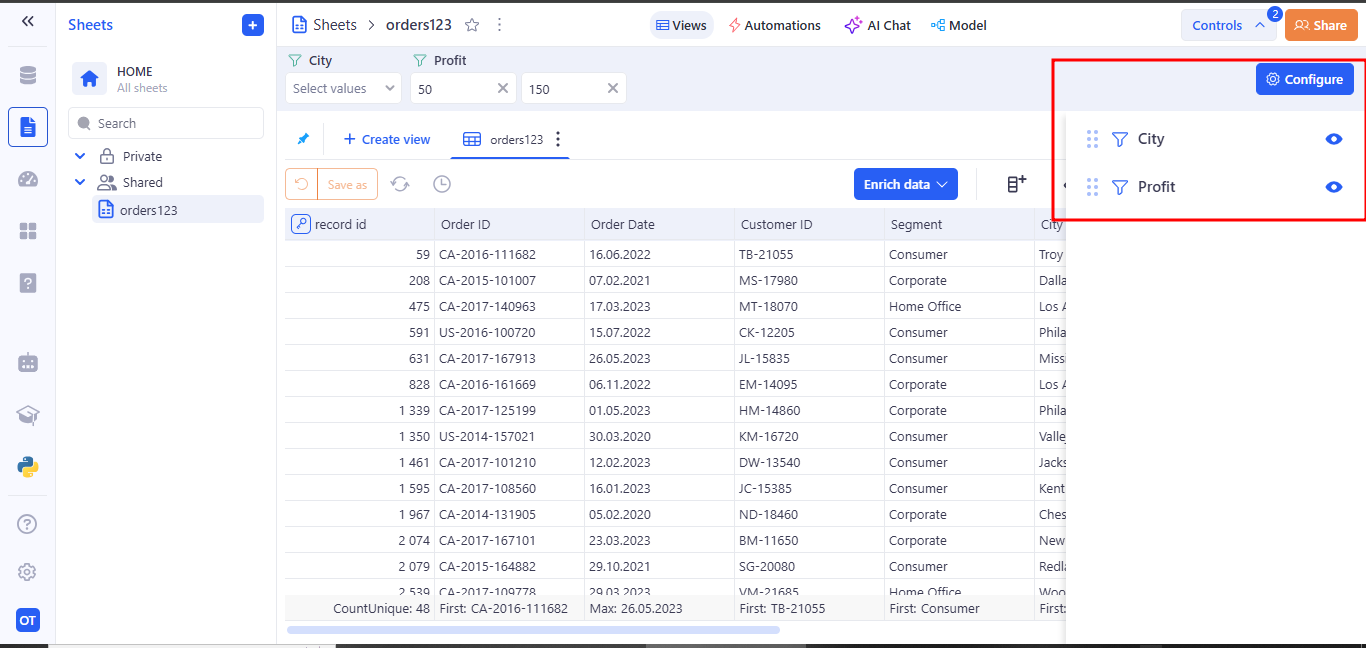This screenshot has width=1366, height=648.
Task: Click the Profit maximum field with 150
Action: (573, 88)
